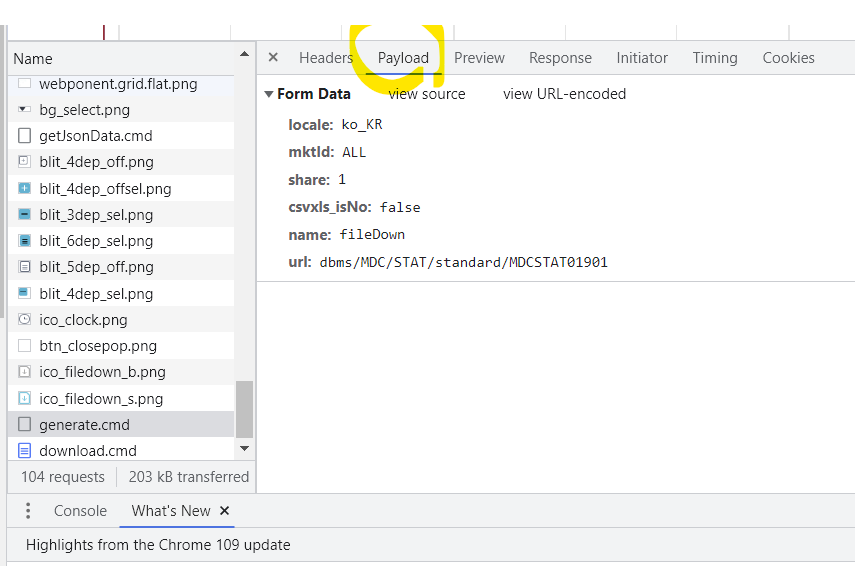This screenshot has height=566, width=855.
Task: Switch to the Preview tab
Action: (x=479, y=58)
